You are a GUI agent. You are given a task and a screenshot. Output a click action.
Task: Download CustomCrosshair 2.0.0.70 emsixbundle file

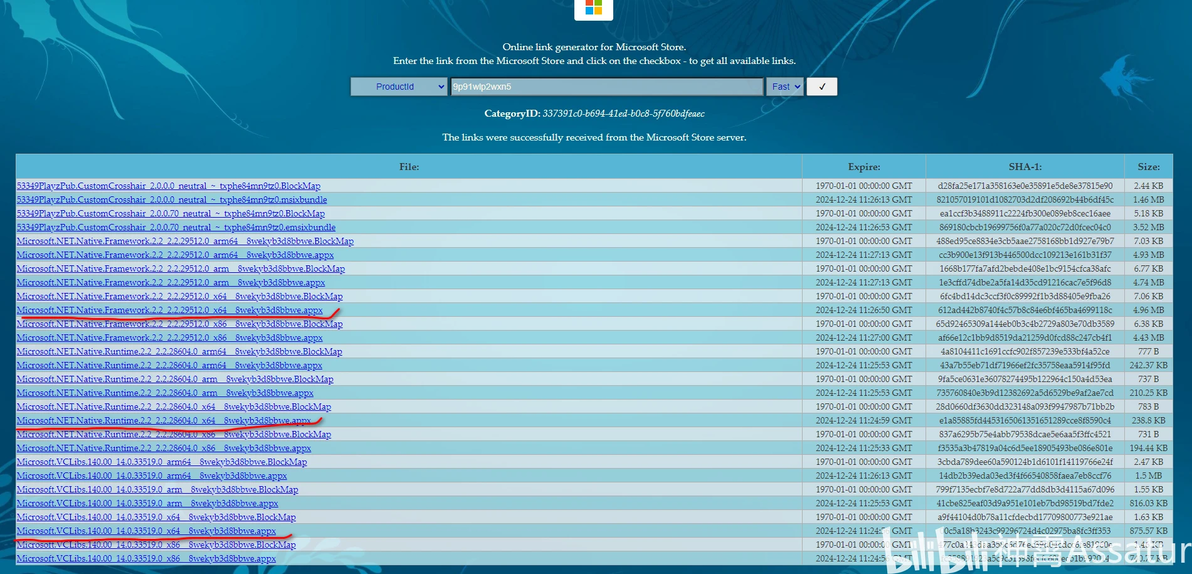click(x=176, y=227)
